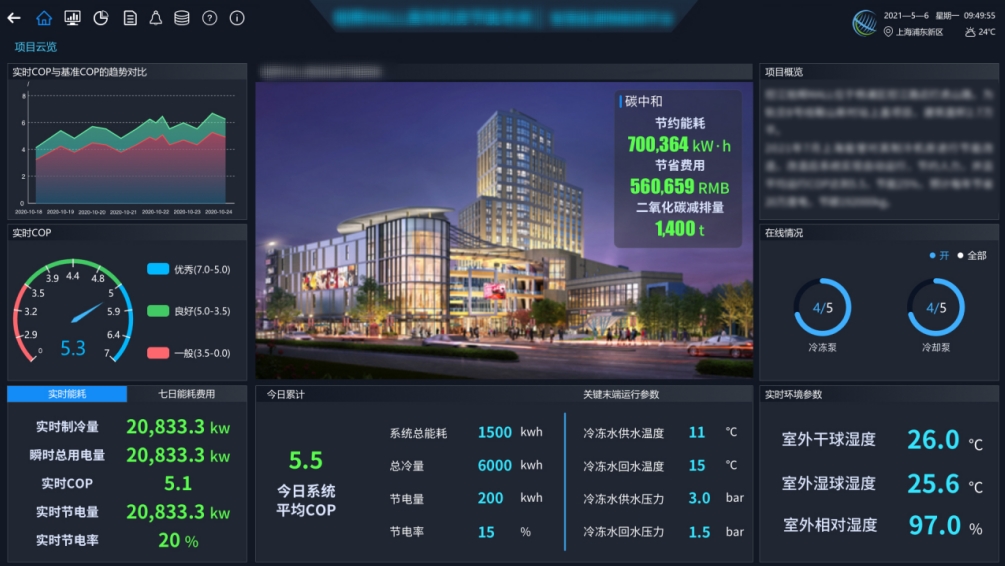Click the 冷却泵 4/5 ring gauge
The image size is (1005, 566).
(936, 307)
